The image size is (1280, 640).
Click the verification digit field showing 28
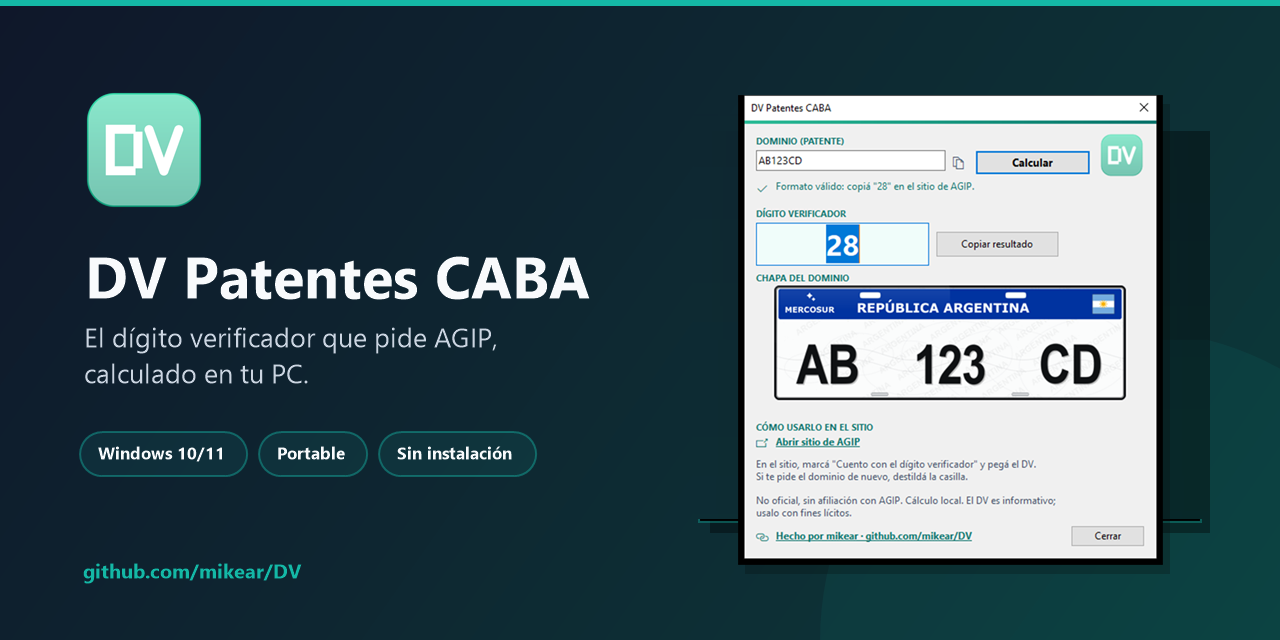842,244
